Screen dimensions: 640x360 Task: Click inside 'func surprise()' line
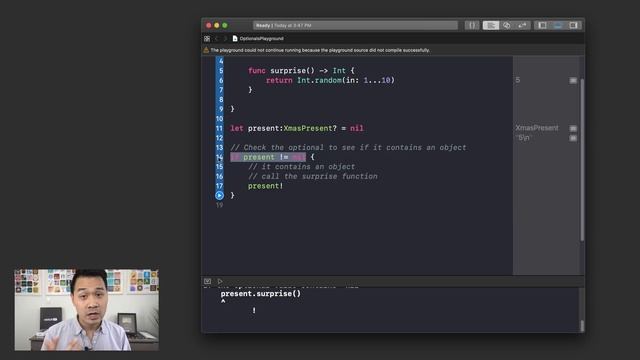tap(301, 71)
